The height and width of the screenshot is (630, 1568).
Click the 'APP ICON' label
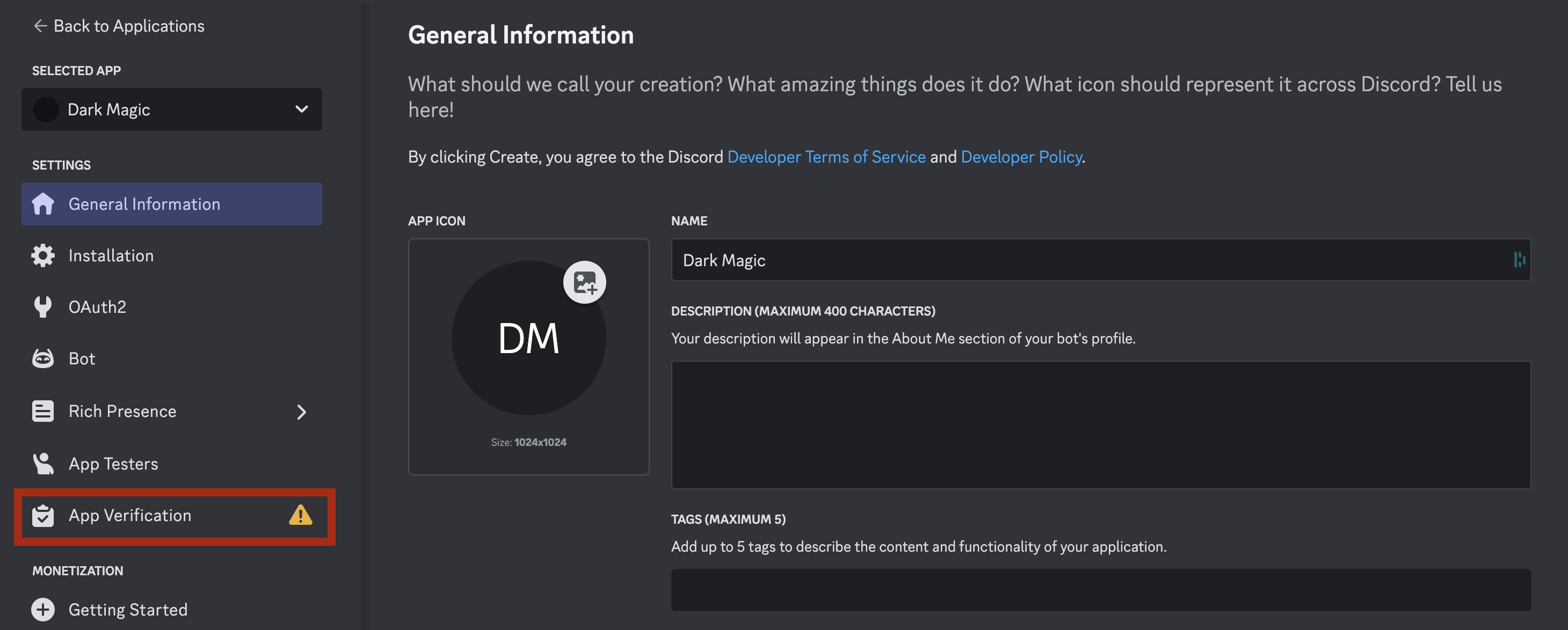tap(437, 221)
